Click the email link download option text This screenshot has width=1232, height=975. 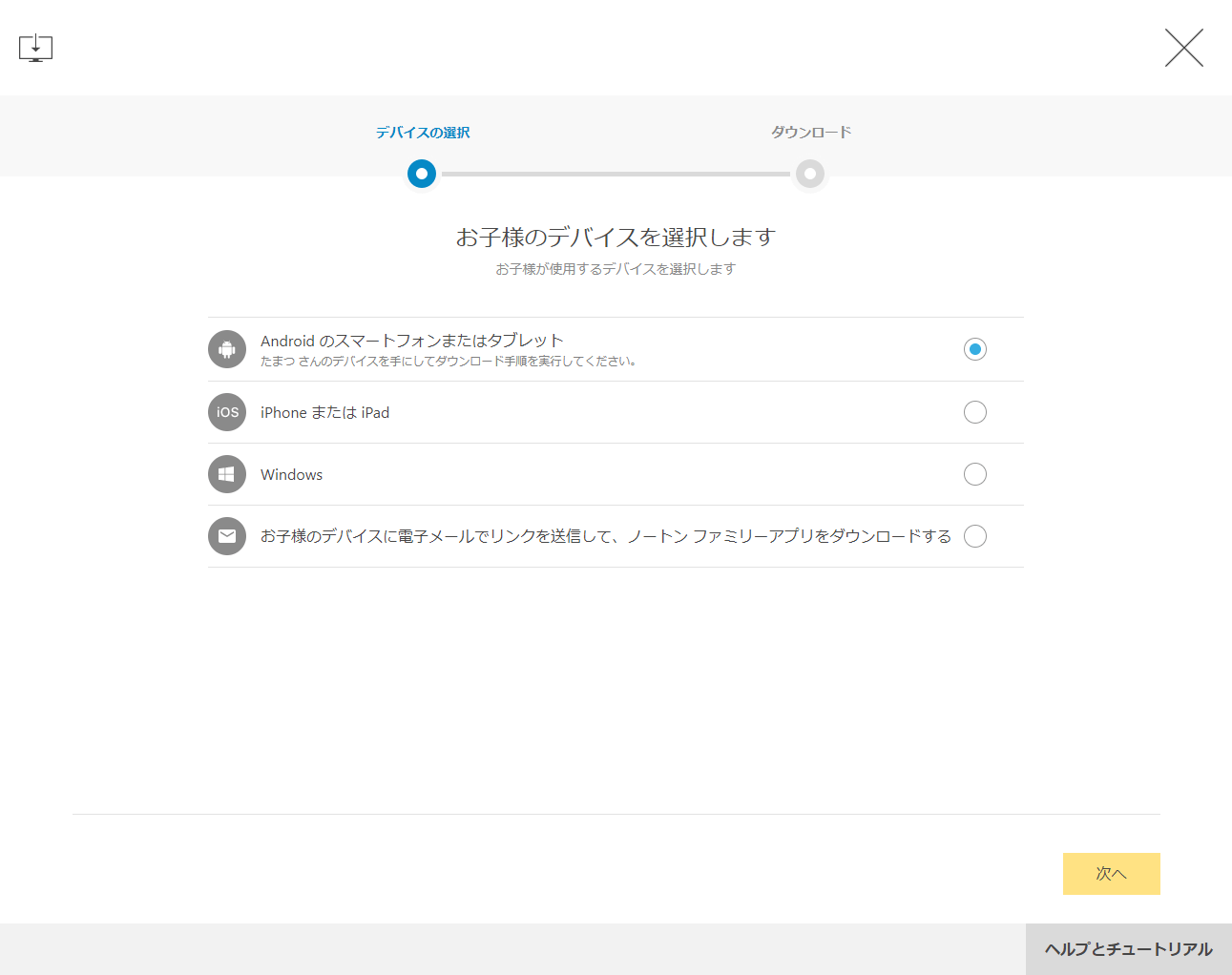(605, 536)
